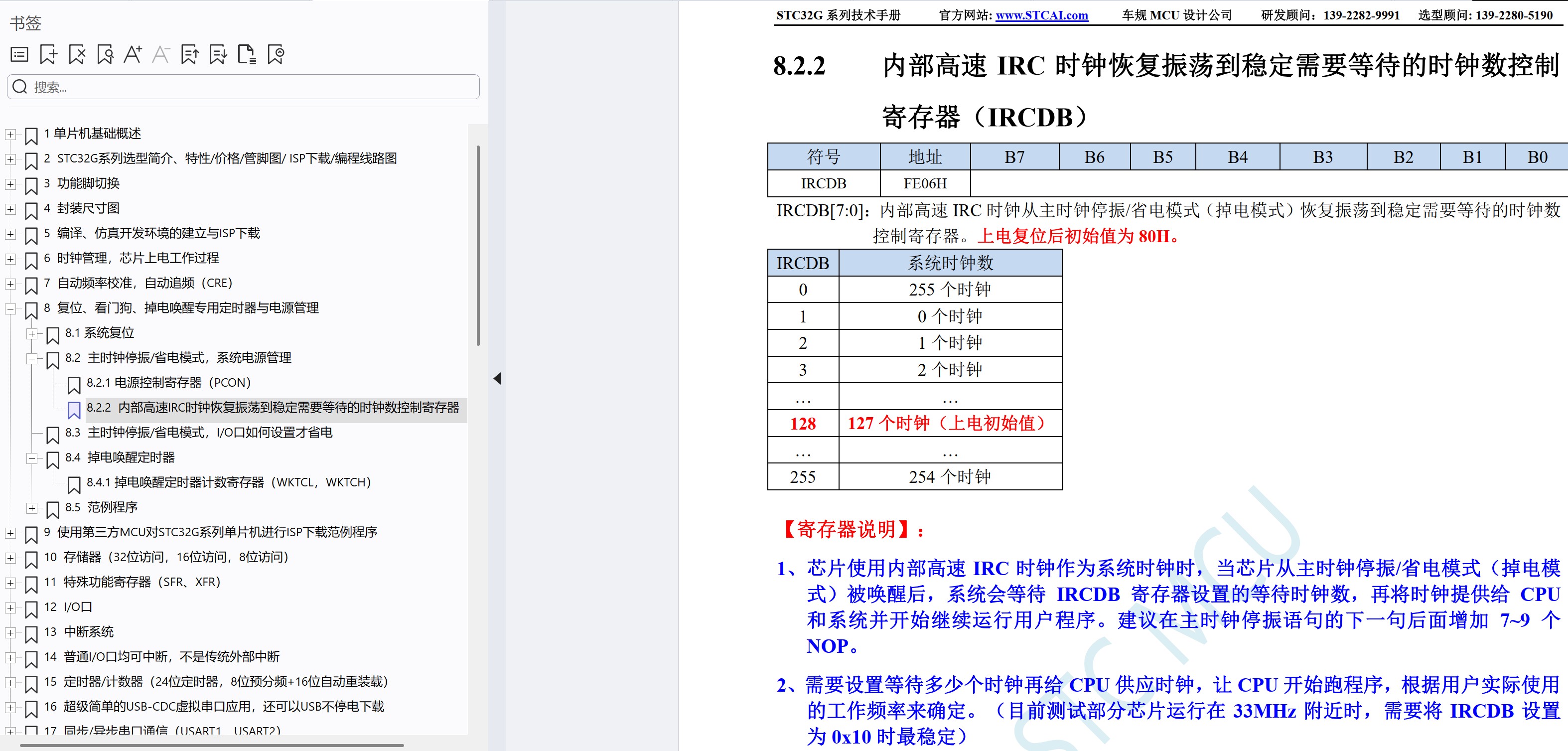Click highlighted bookmark icon of 8.2.2

tap(74, 410)
